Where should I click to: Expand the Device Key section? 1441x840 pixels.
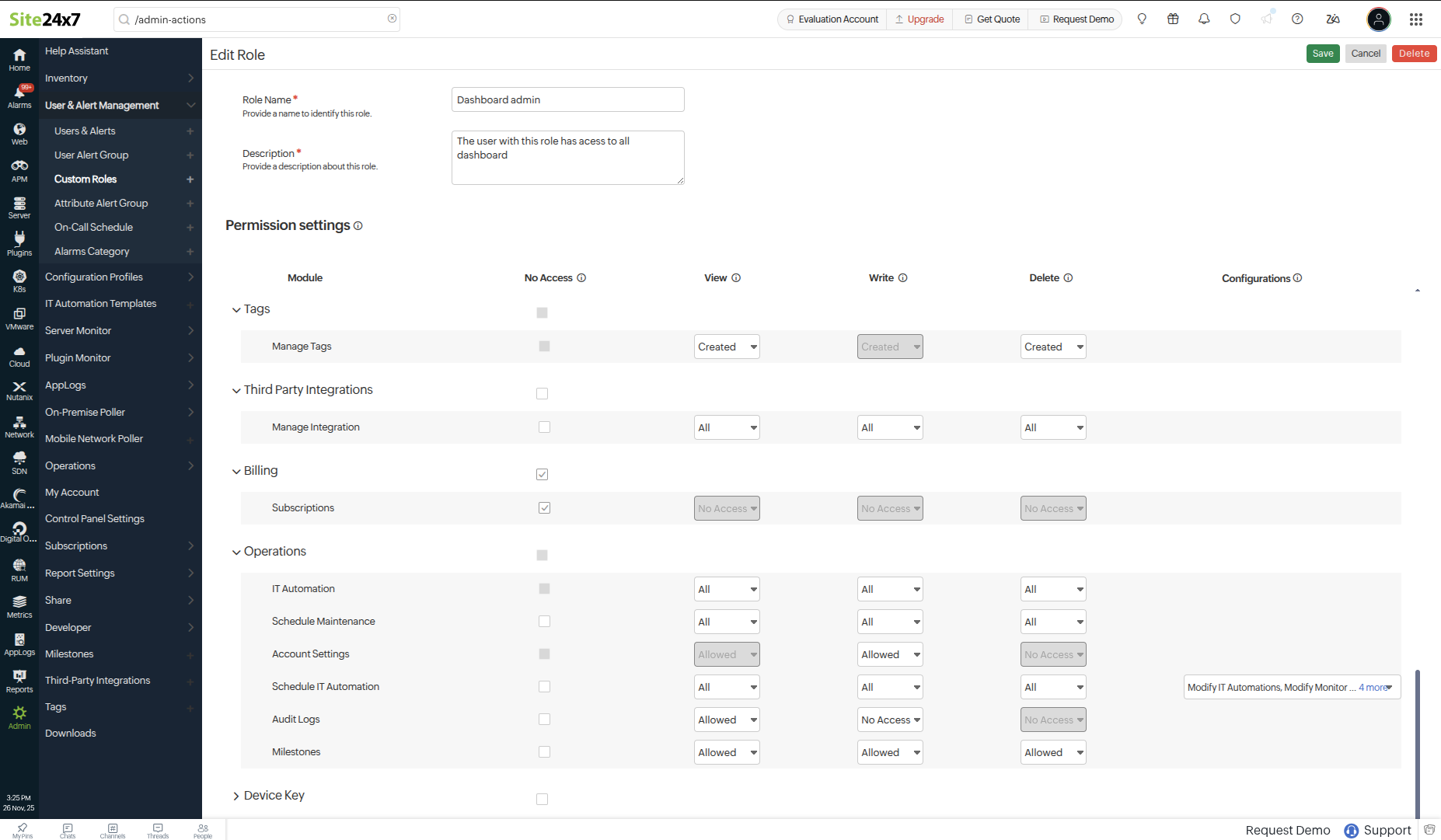(x=236, y=796)
